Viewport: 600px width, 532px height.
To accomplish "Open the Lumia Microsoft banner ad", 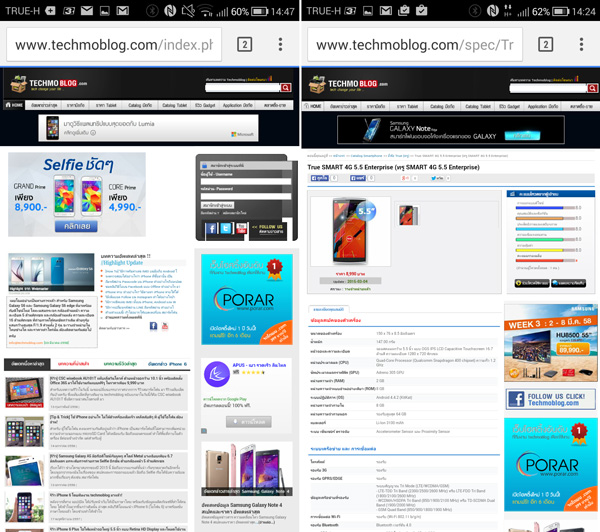I will pyautogui.click(x=148, y=128).
